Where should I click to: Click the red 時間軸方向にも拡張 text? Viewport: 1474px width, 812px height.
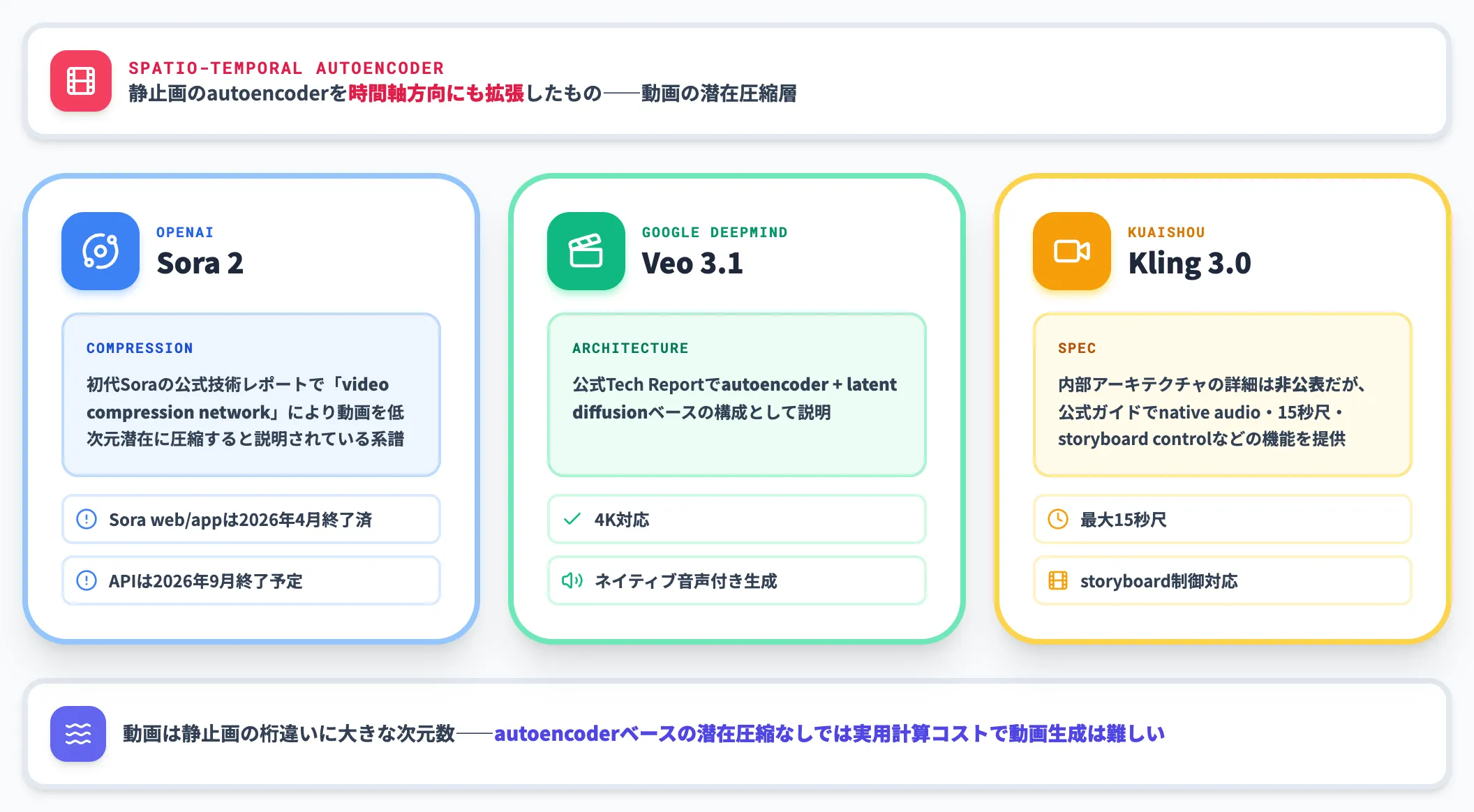(436, 93)
